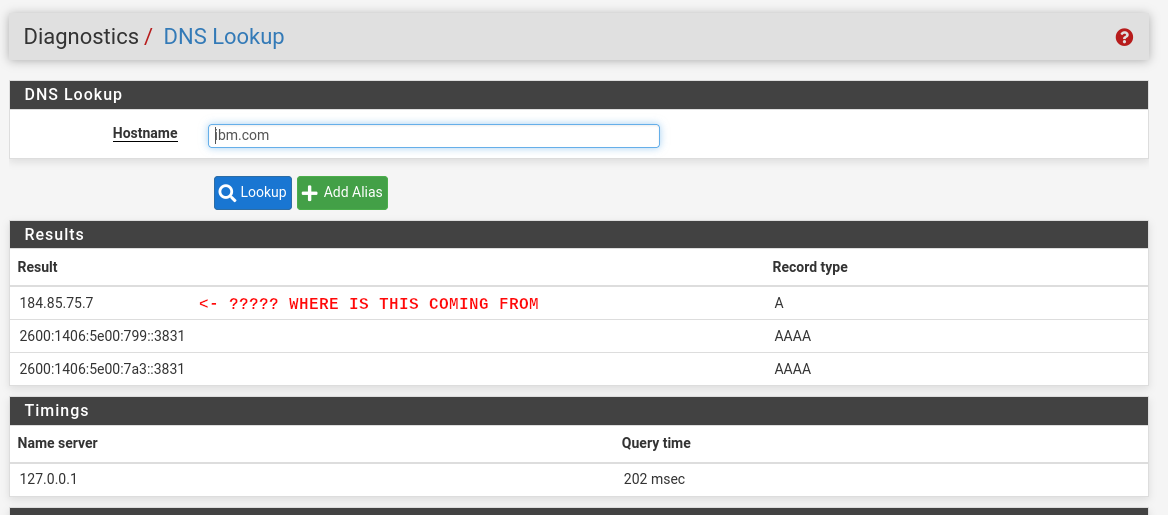
Task: Click the Results panel header
Action: tap(54, 235)
